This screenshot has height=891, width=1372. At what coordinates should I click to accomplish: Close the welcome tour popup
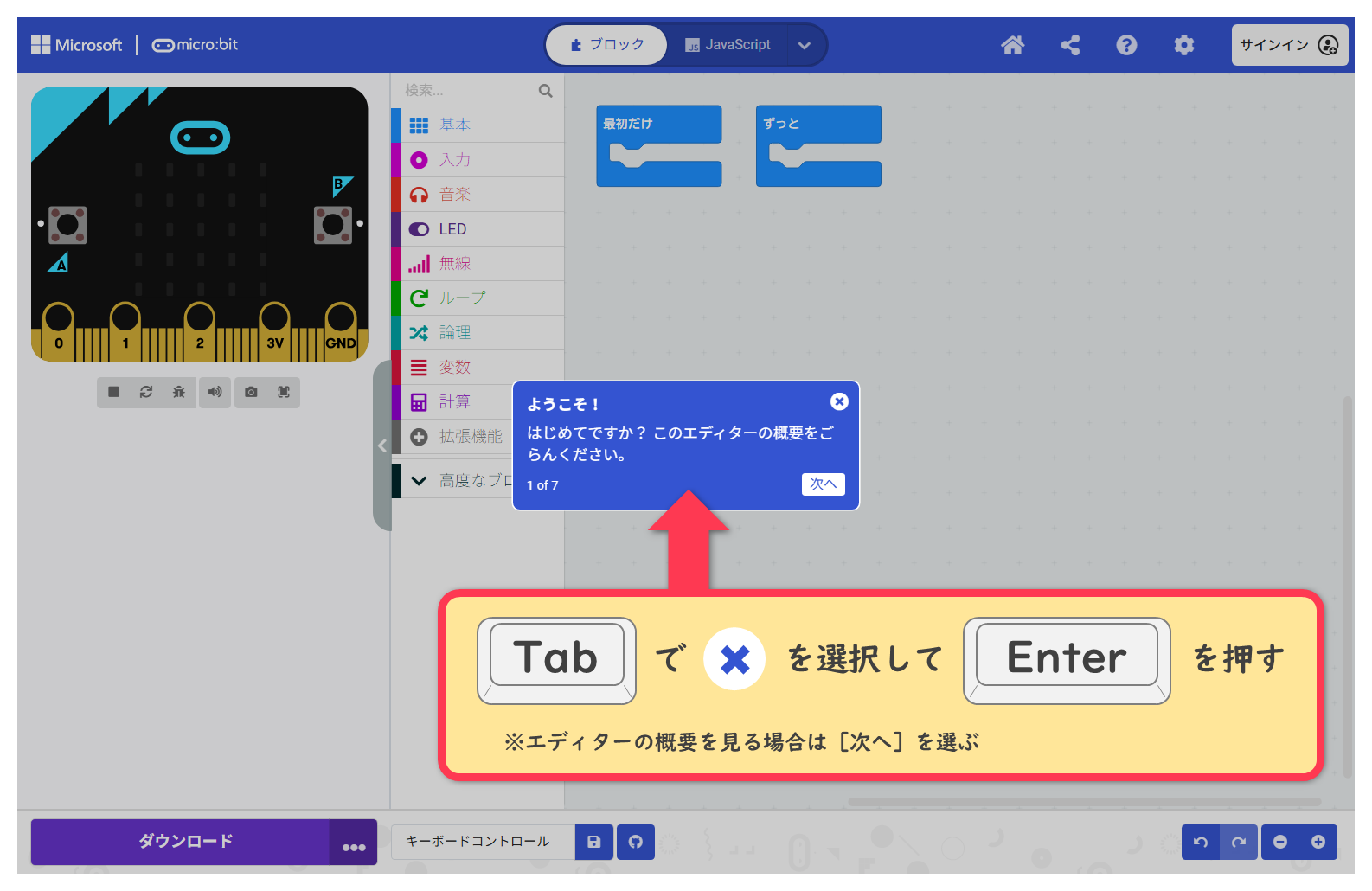[x=839, y=401]
